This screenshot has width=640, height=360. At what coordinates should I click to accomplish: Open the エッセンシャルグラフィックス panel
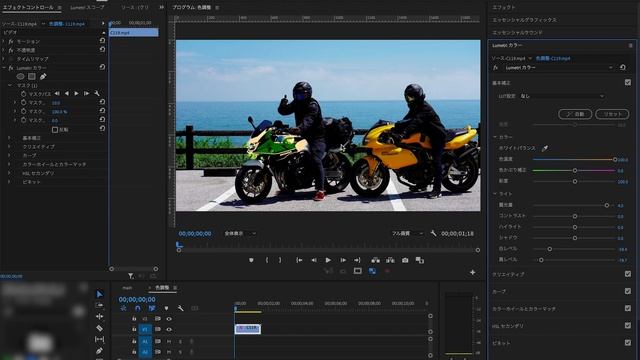coord(524,20)
